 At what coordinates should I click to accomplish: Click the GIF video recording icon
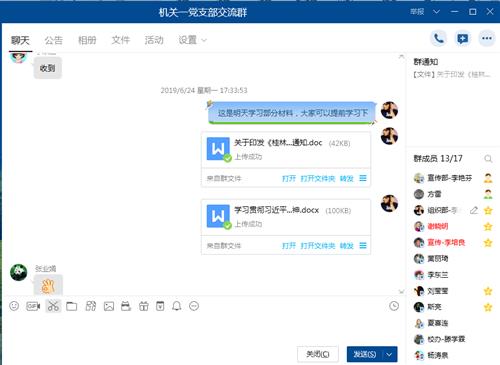pos(33,306)
